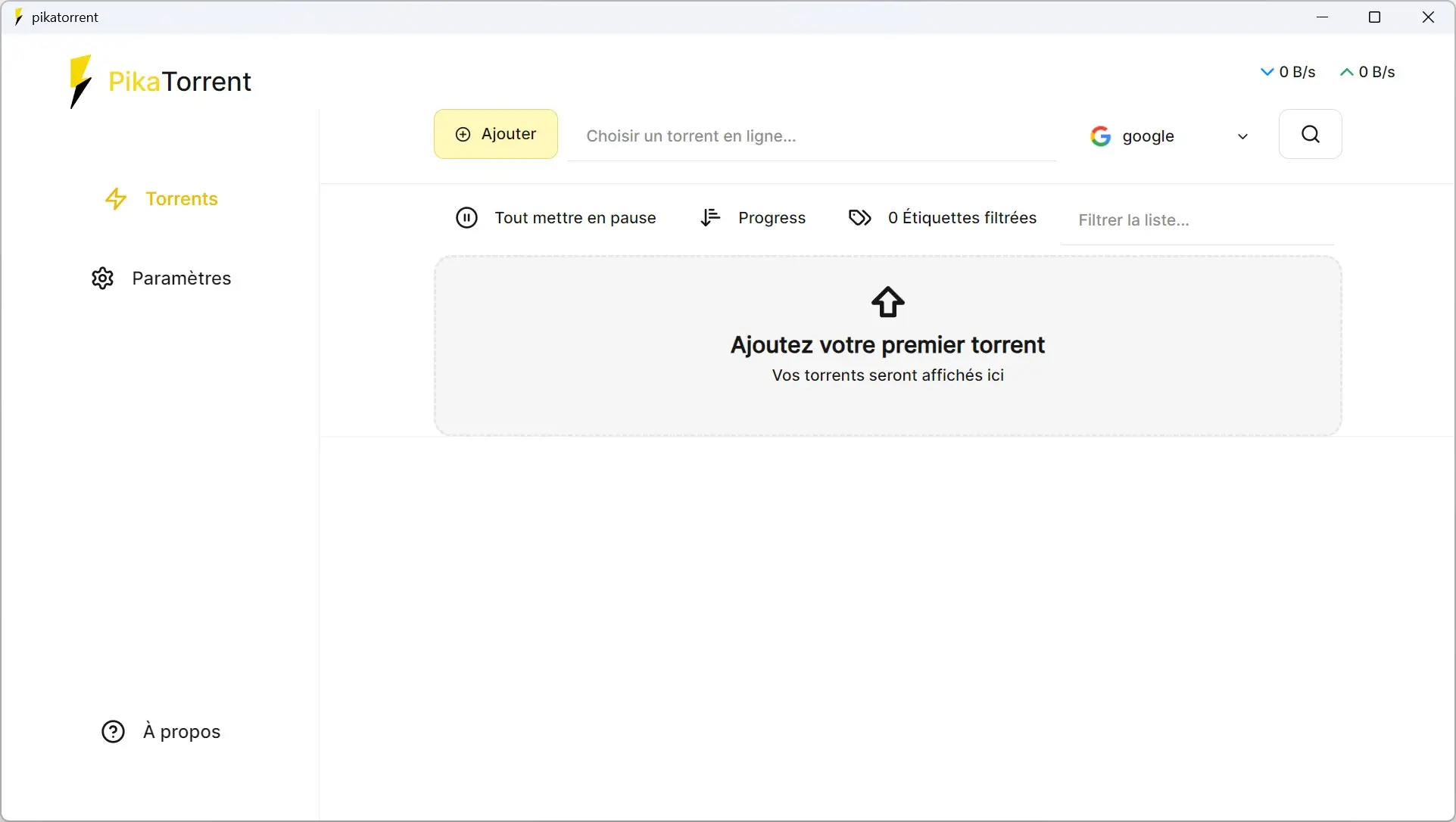Open the 0 Étiquettes filtrées filter
The height and width of the screenshot is (822, 1456).
(943, 218)
